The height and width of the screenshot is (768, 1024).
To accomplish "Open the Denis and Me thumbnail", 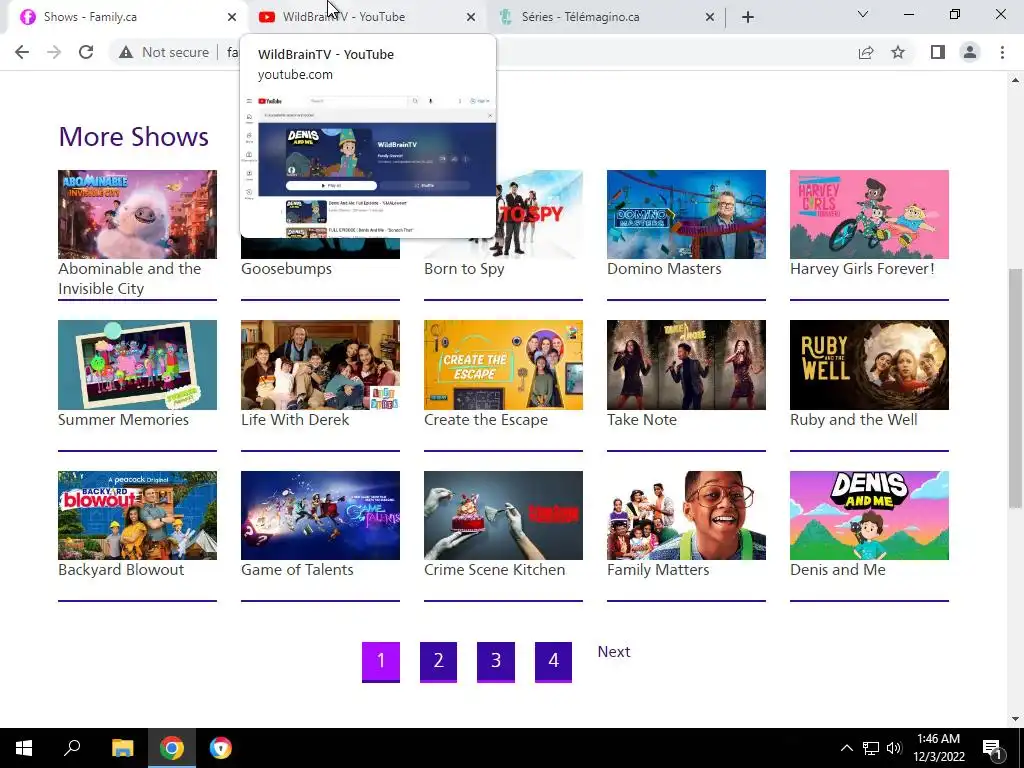I will click(869, 515).
